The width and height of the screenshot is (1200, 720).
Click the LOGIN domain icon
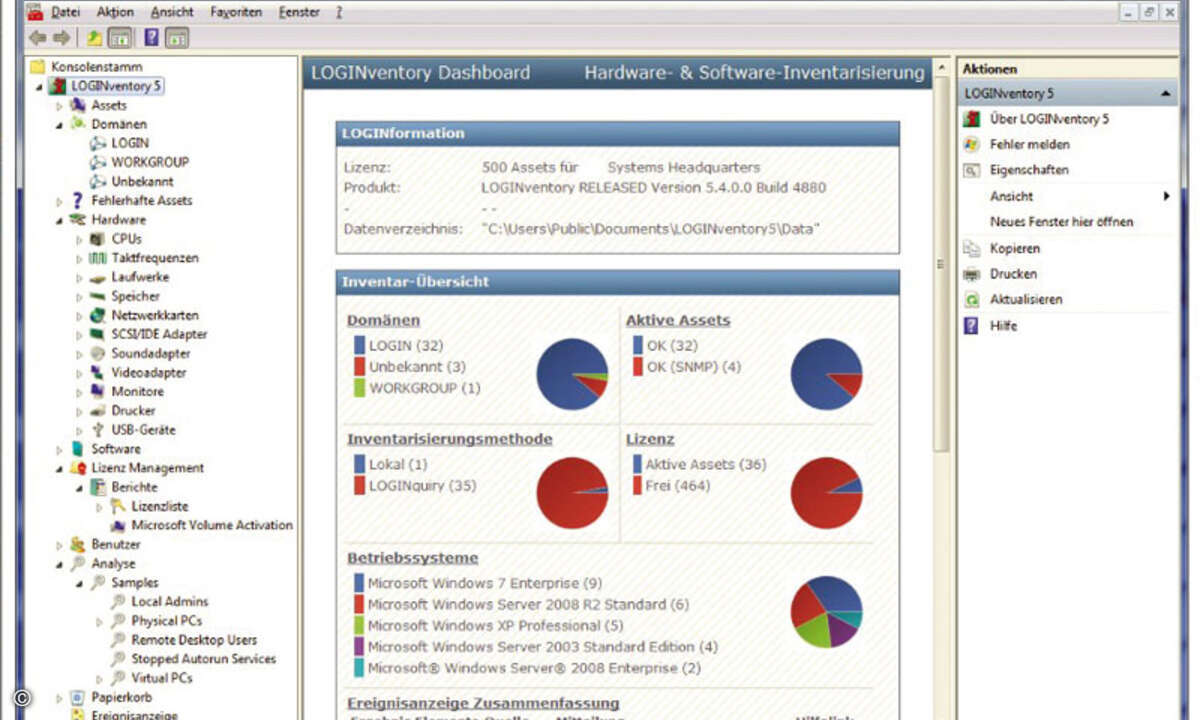[98, 143]
